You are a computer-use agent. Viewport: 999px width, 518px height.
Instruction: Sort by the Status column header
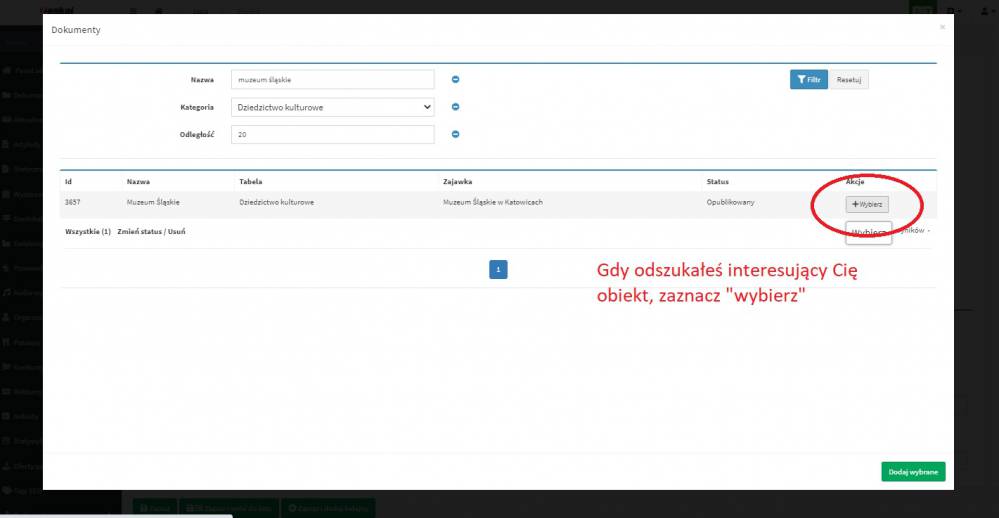[717, 182]
